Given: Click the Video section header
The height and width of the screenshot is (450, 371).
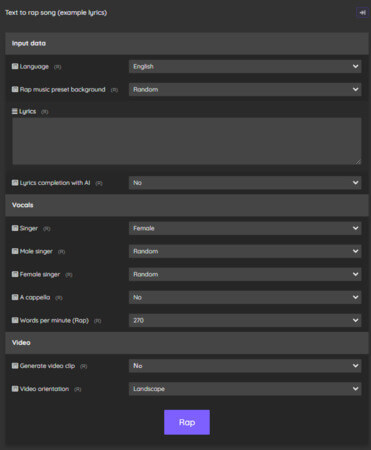Looking at the screenshot, I should [x=187, y=343].
